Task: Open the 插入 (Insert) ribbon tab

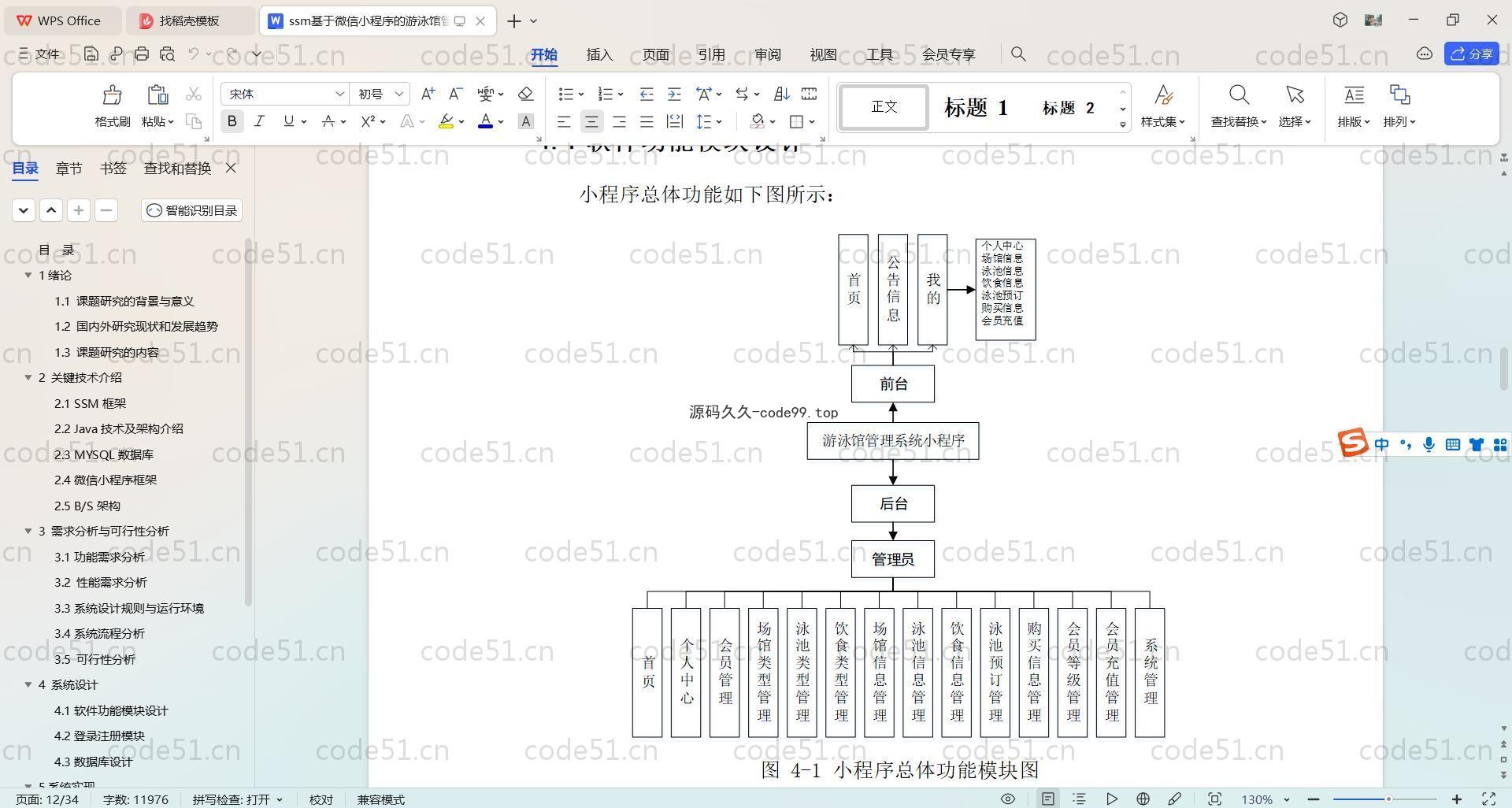Action: (x=599, y=54)
